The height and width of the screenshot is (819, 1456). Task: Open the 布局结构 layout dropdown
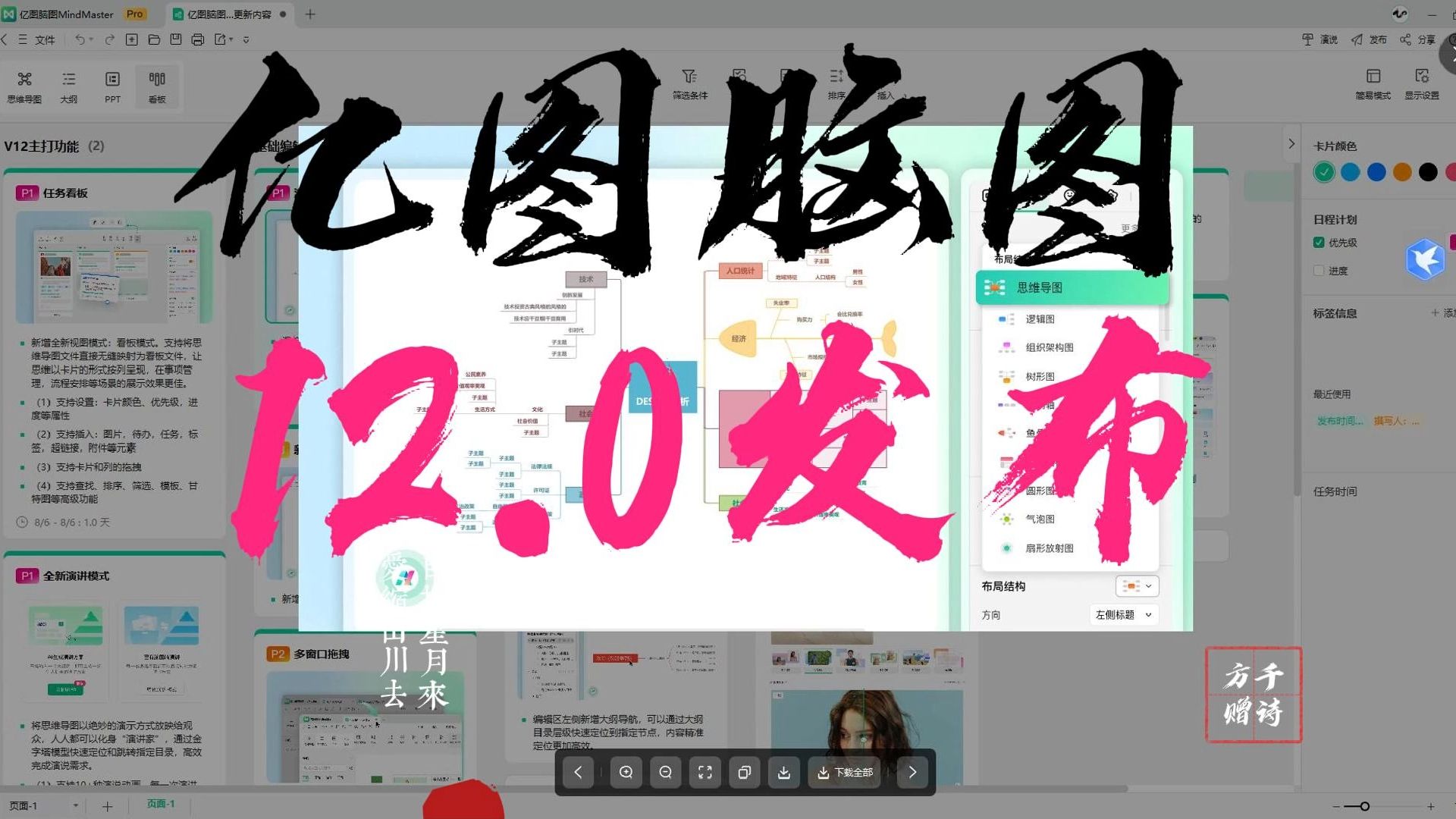(x=1137, y=586)
